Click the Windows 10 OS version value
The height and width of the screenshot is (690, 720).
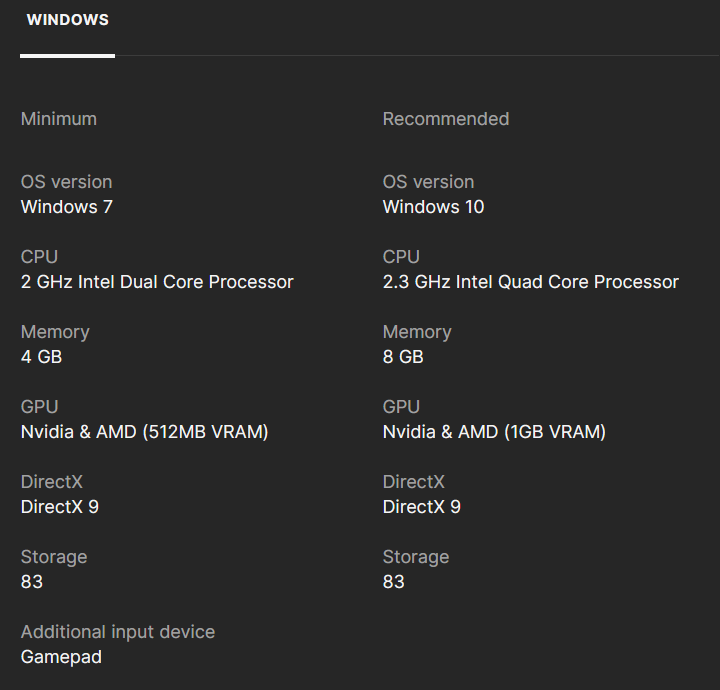[x=433, y=207]
